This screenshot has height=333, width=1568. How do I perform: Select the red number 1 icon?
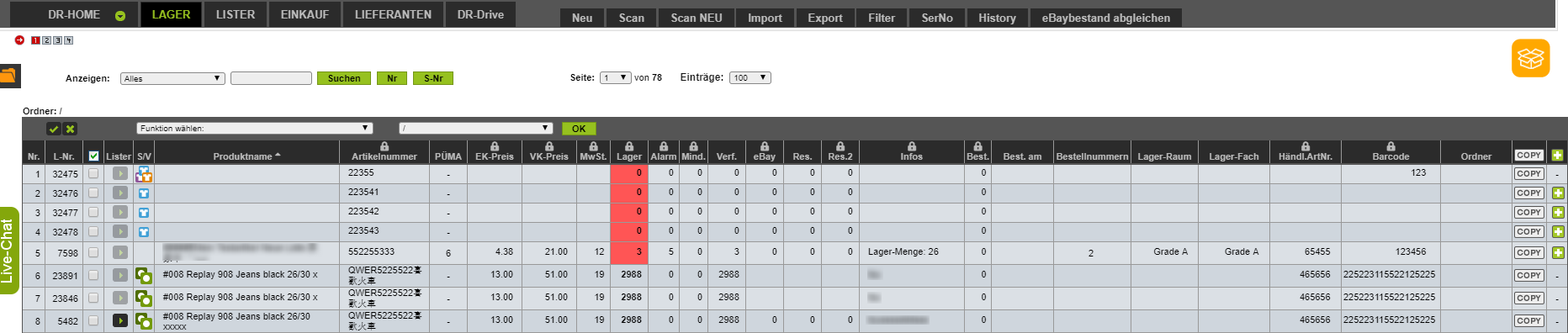click(35, 40)
